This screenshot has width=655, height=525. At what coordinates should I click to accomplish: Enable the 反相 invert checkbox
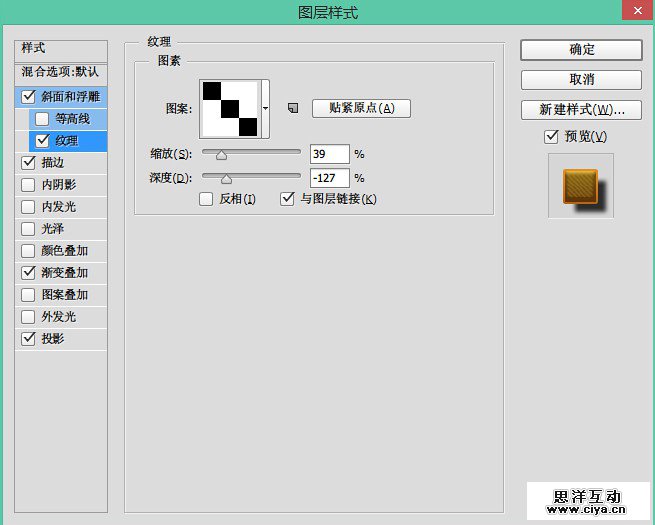[x=207, y=199]
